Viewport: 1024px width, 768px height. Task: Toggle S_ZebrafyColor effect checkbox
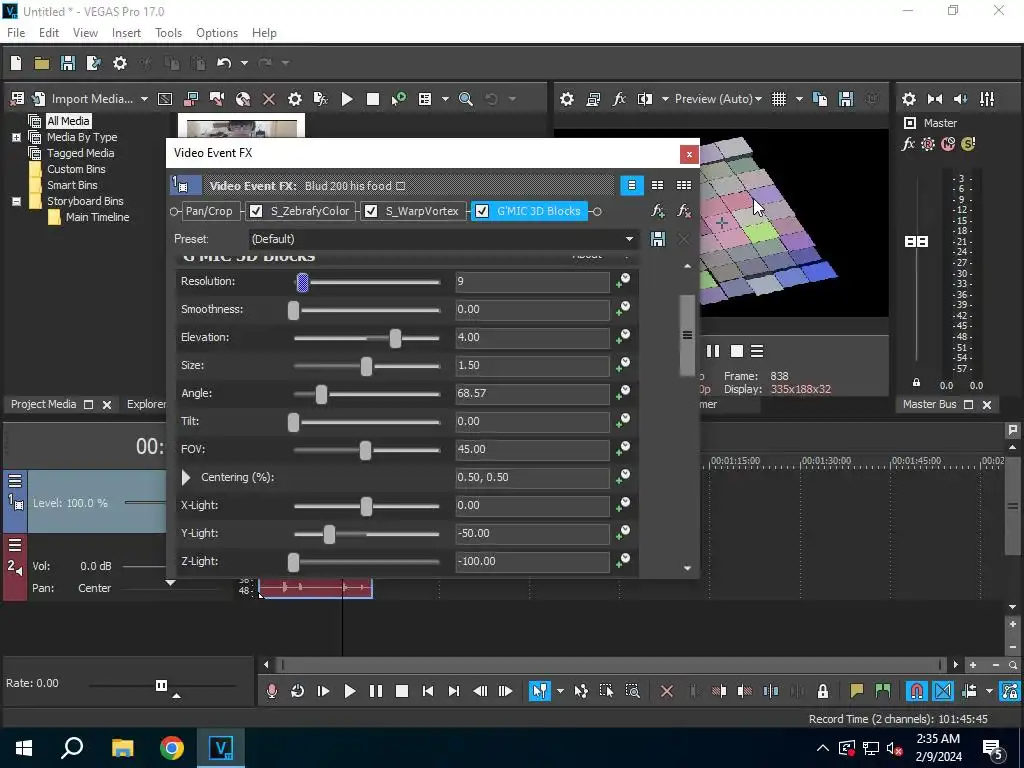[x=256, y=211]
